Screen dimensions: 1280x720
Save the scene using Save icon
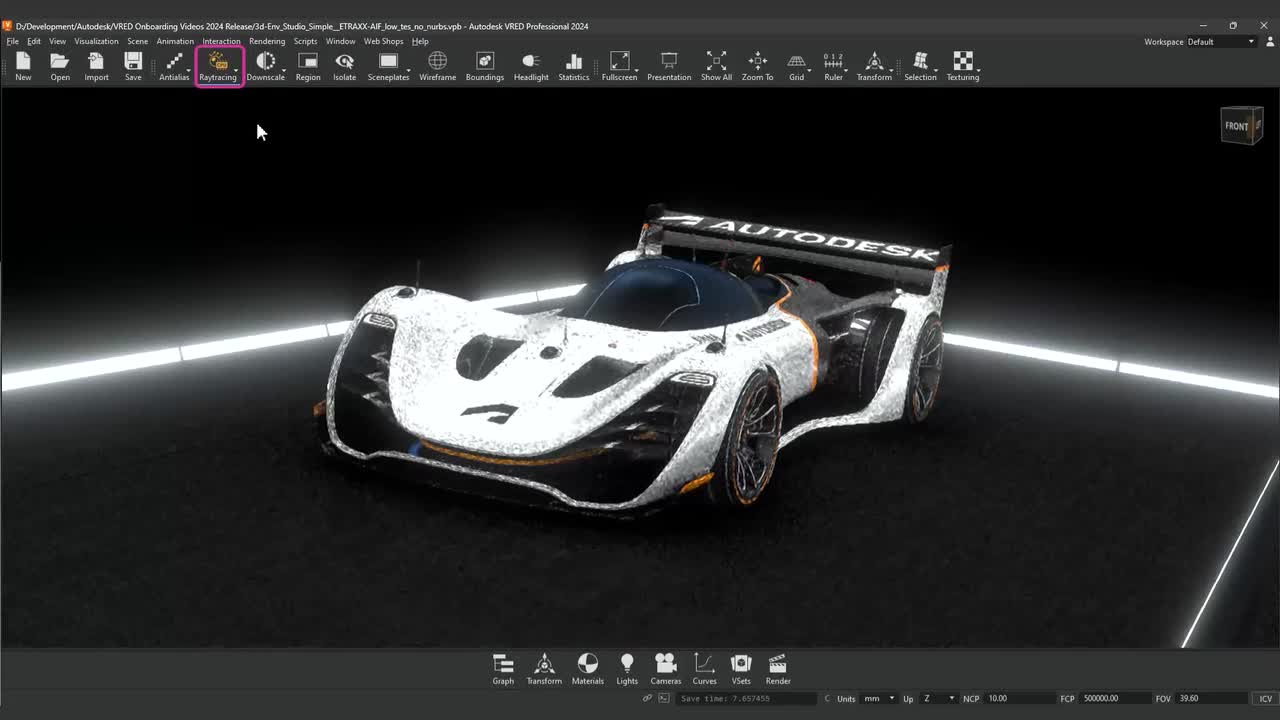coord(133,66)
